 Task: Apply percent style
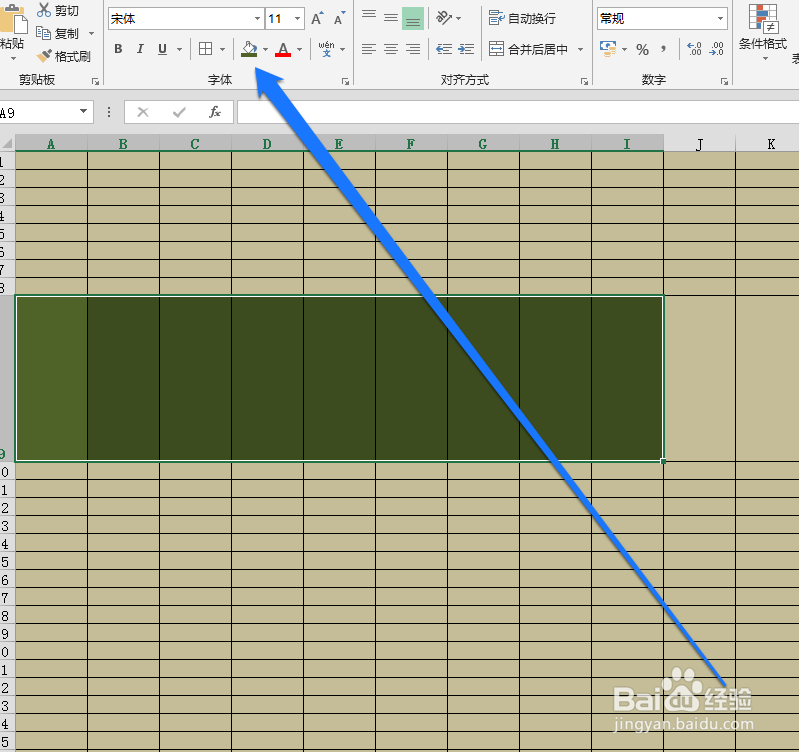[643, 49]
